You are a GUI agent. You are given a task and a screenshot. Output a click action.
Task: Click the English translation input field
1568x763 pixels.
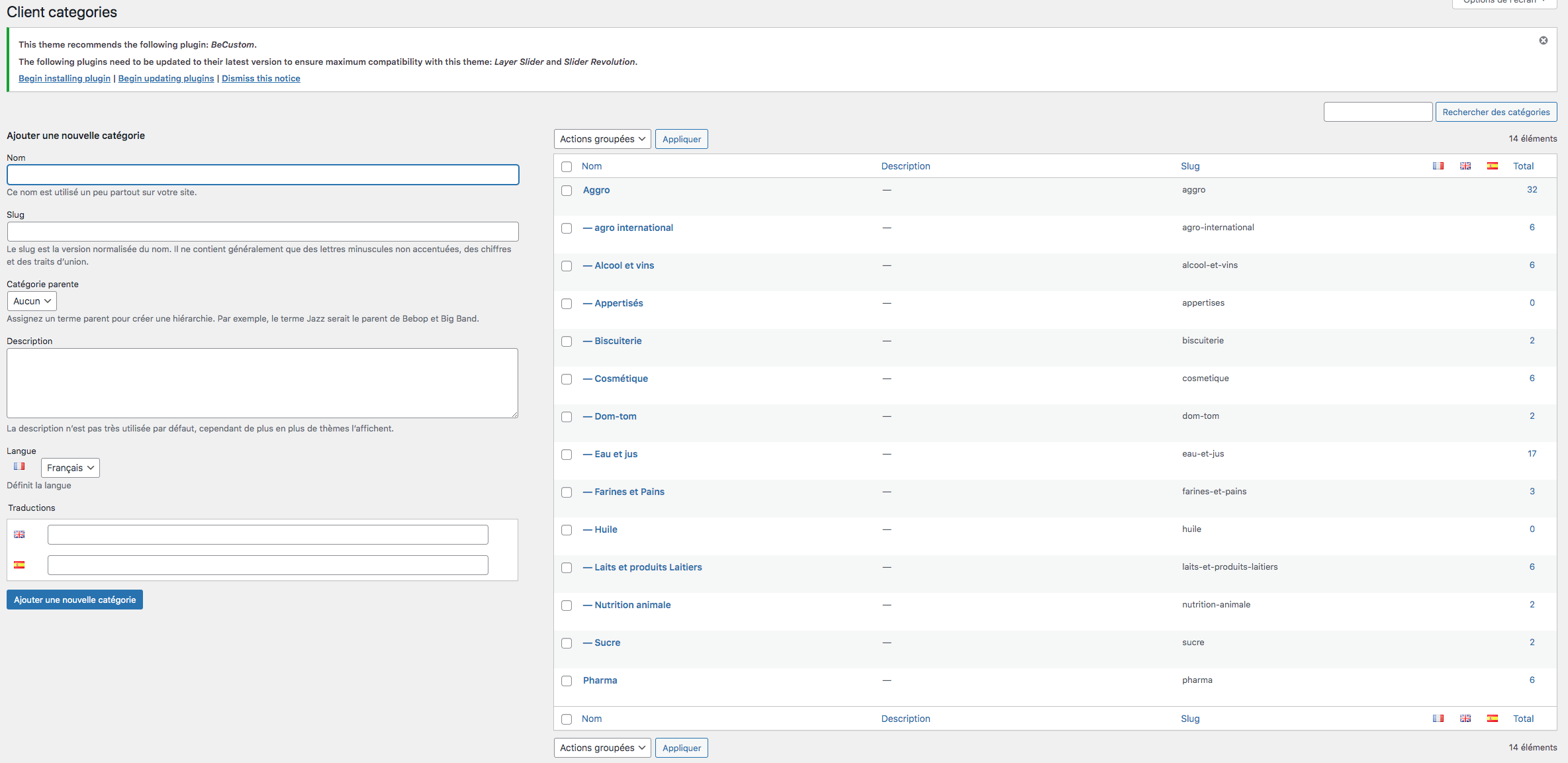coord(268,535)
